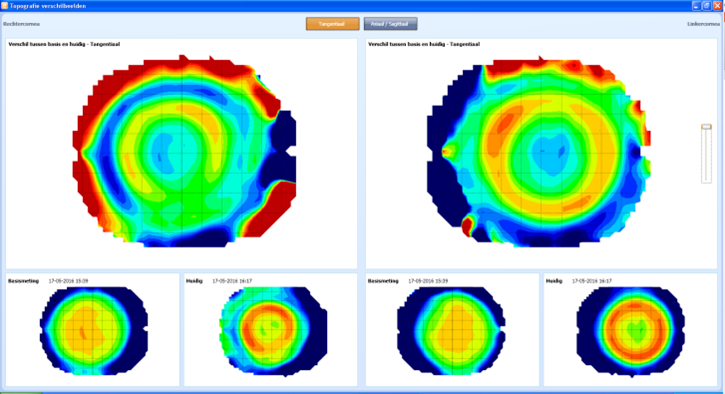Select right eye Basismeting topography thumbnail
Image resolution: width=725 pixels, height=394 pixels.
pos(94,331)
